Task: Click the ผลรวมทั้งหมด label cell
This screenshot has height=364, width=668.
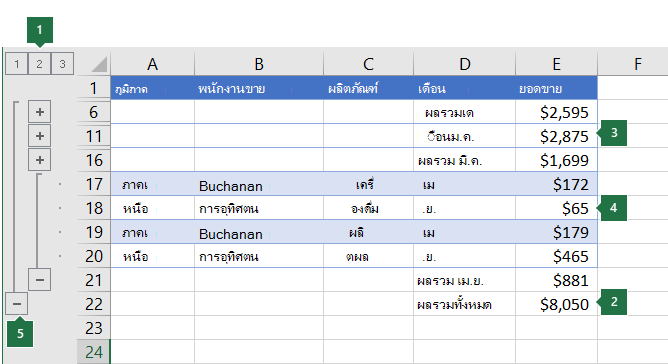Action: [464, 304]
